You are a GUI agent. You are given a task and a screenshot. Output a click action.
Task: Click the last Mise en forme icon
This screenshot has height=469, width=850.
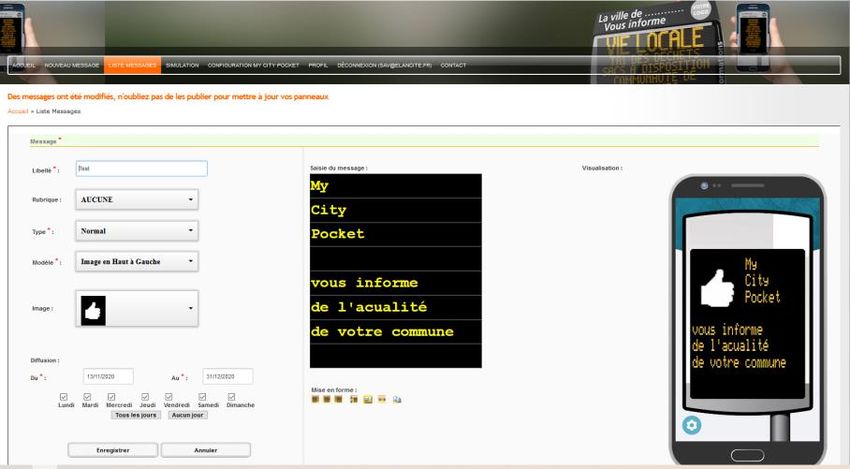(397, 399)
